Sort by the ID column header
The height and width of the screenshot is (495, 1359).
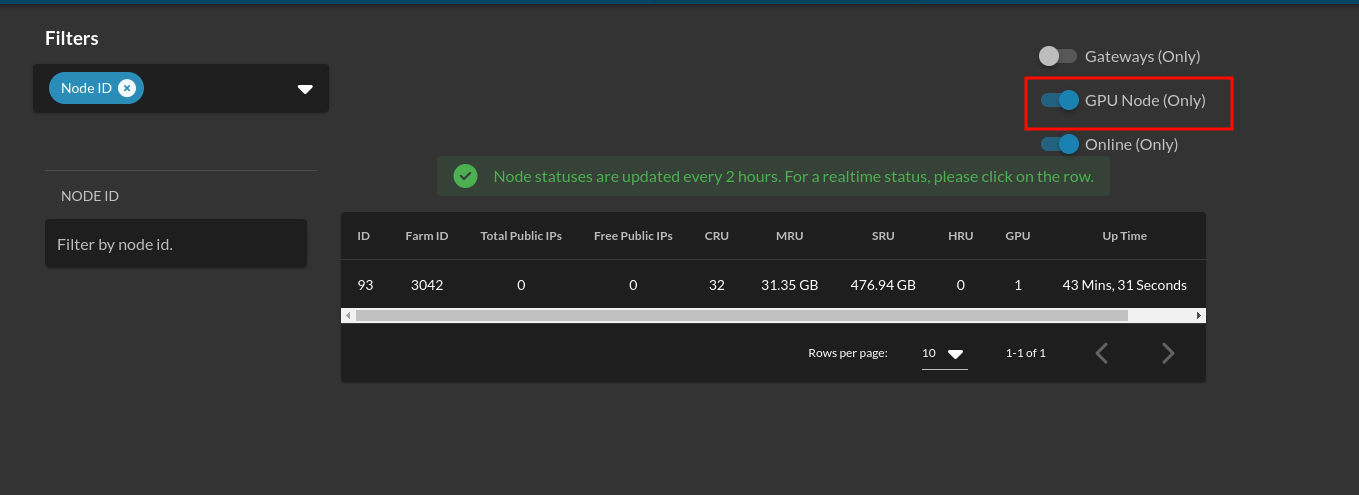(364, 236)
